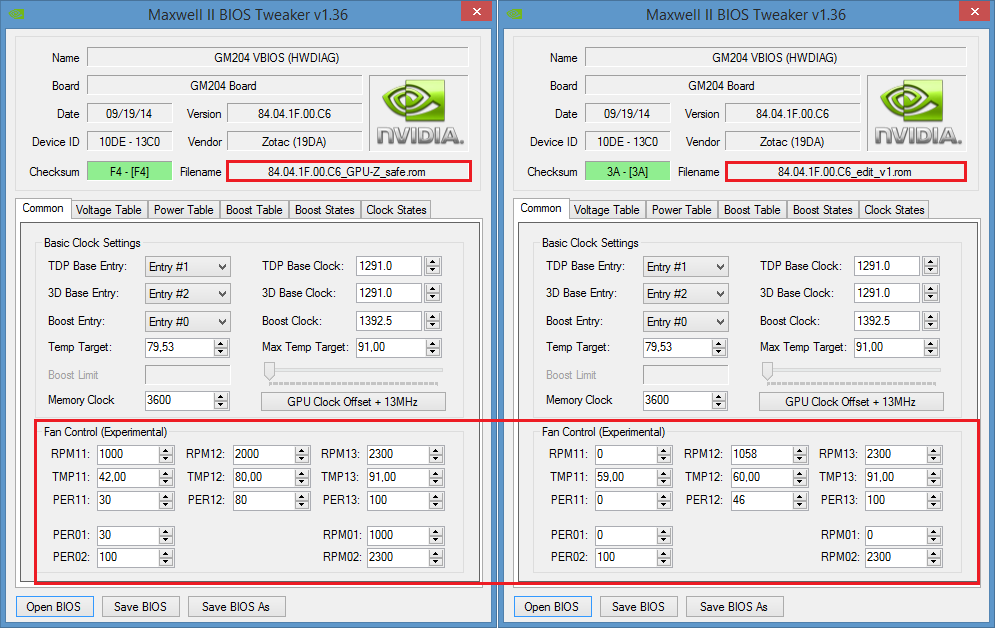
Task: Click Memory Clock field in left window
Action: [x=180, y=400]
